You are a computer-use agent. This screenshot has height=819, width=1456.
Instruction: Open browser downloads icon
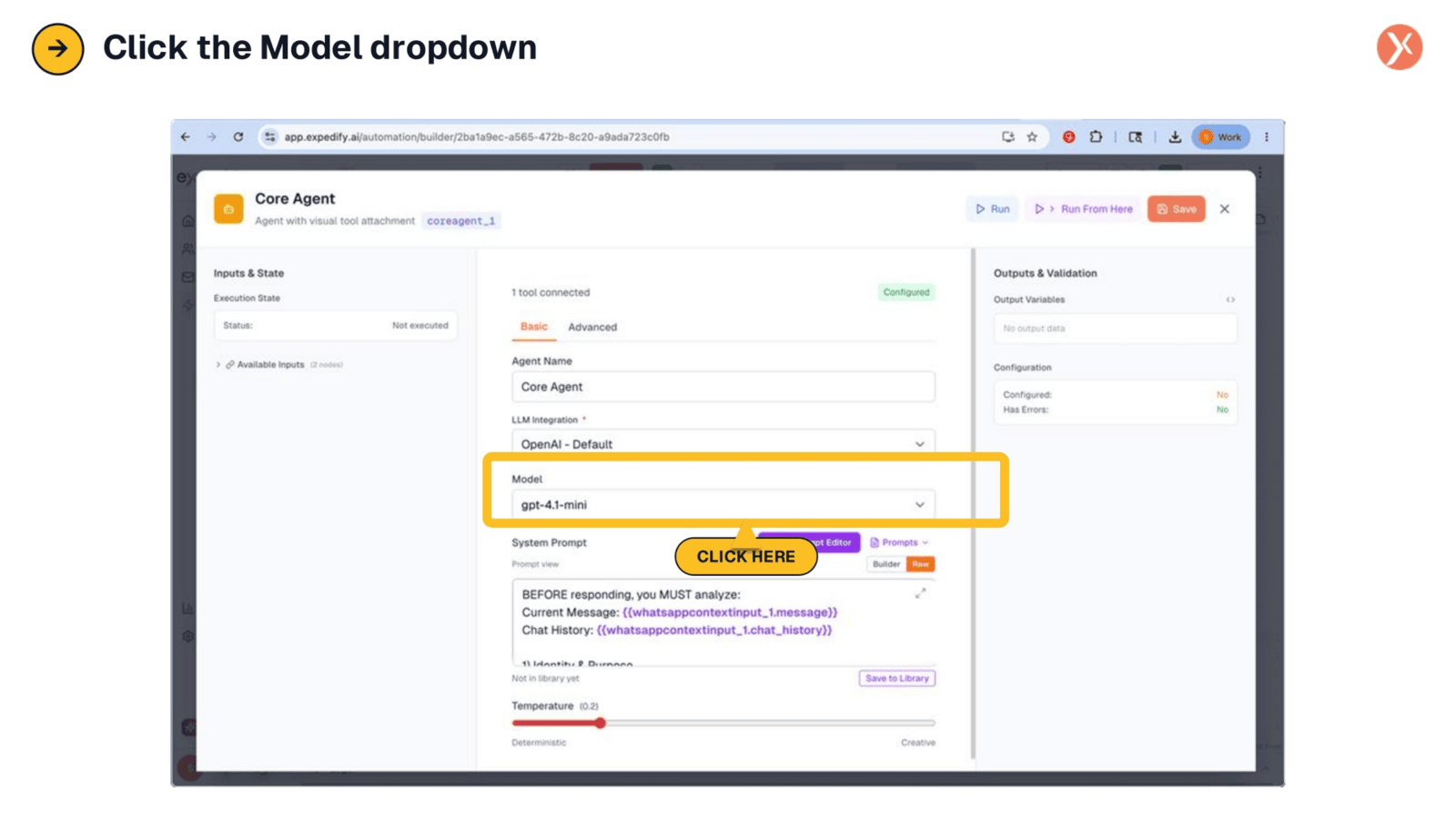coord(1175,136)
